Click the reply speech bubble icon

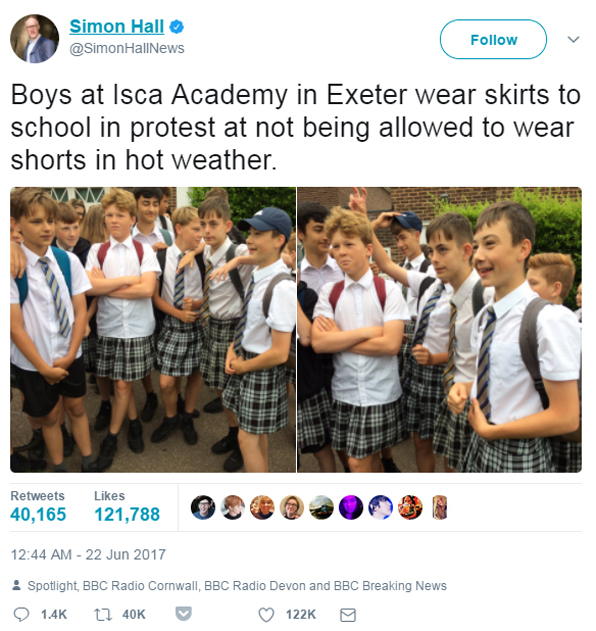pos(21,615)
